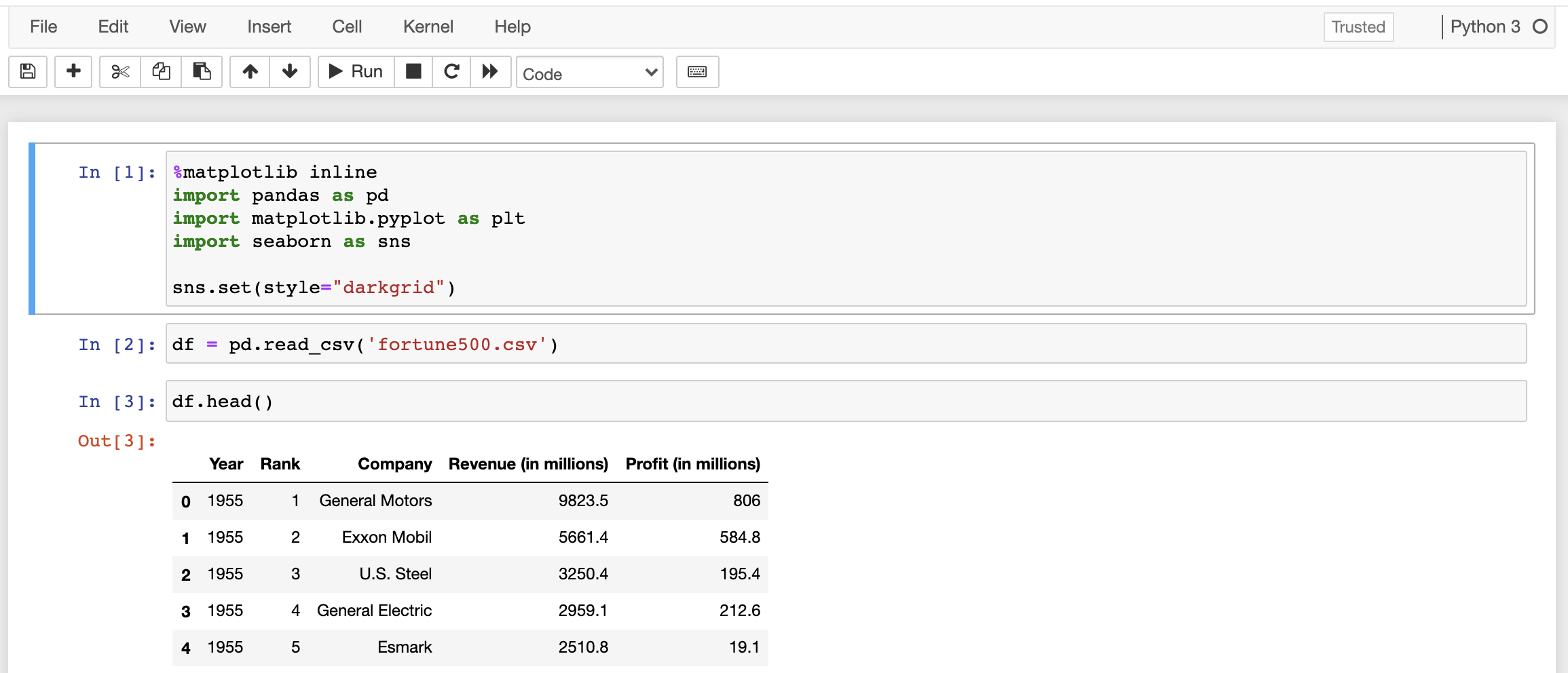Run the selected cell
The width and height of the screenshot is (1568, 673).
pos(356,71)
